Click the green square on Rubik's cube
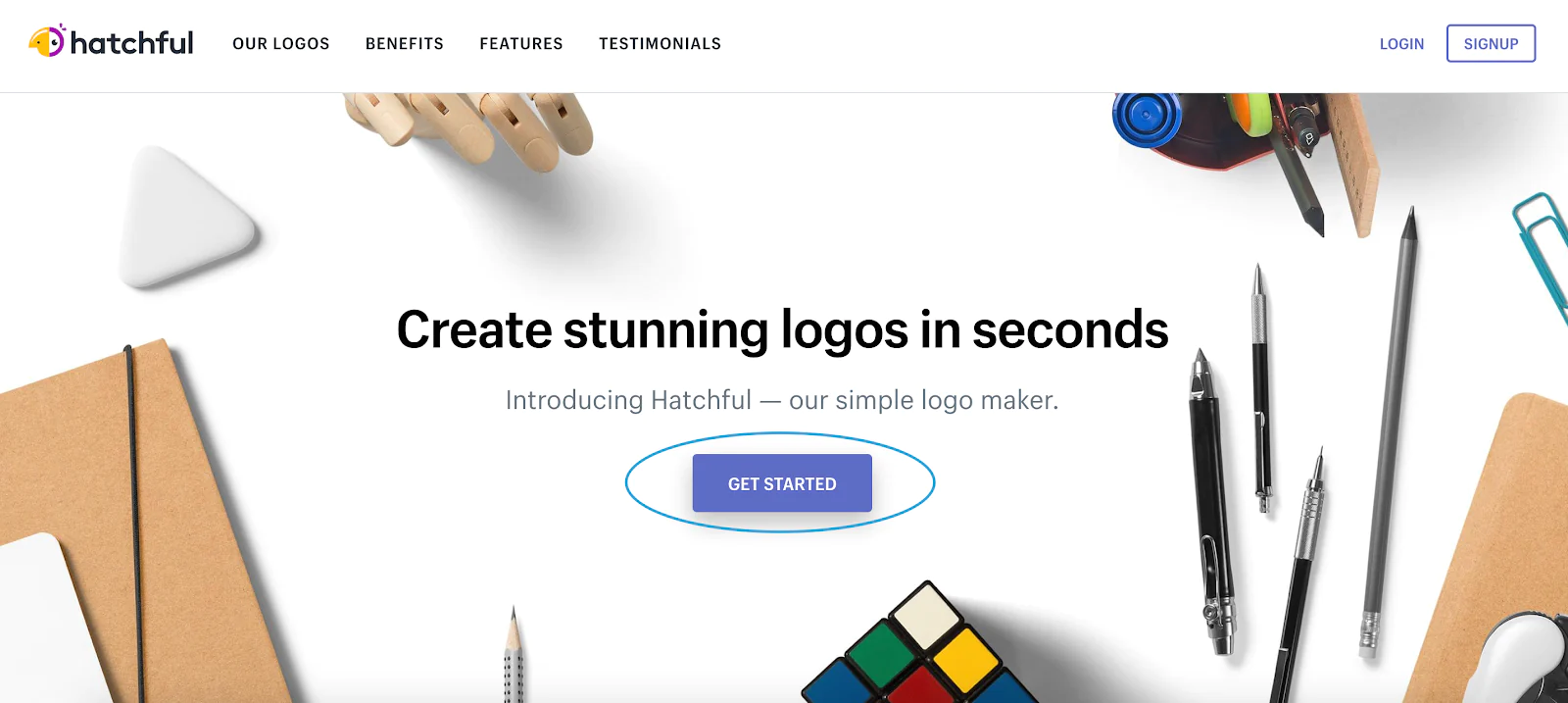The width and height of the screenshot is (1568, 703). [x=881, y=653]
